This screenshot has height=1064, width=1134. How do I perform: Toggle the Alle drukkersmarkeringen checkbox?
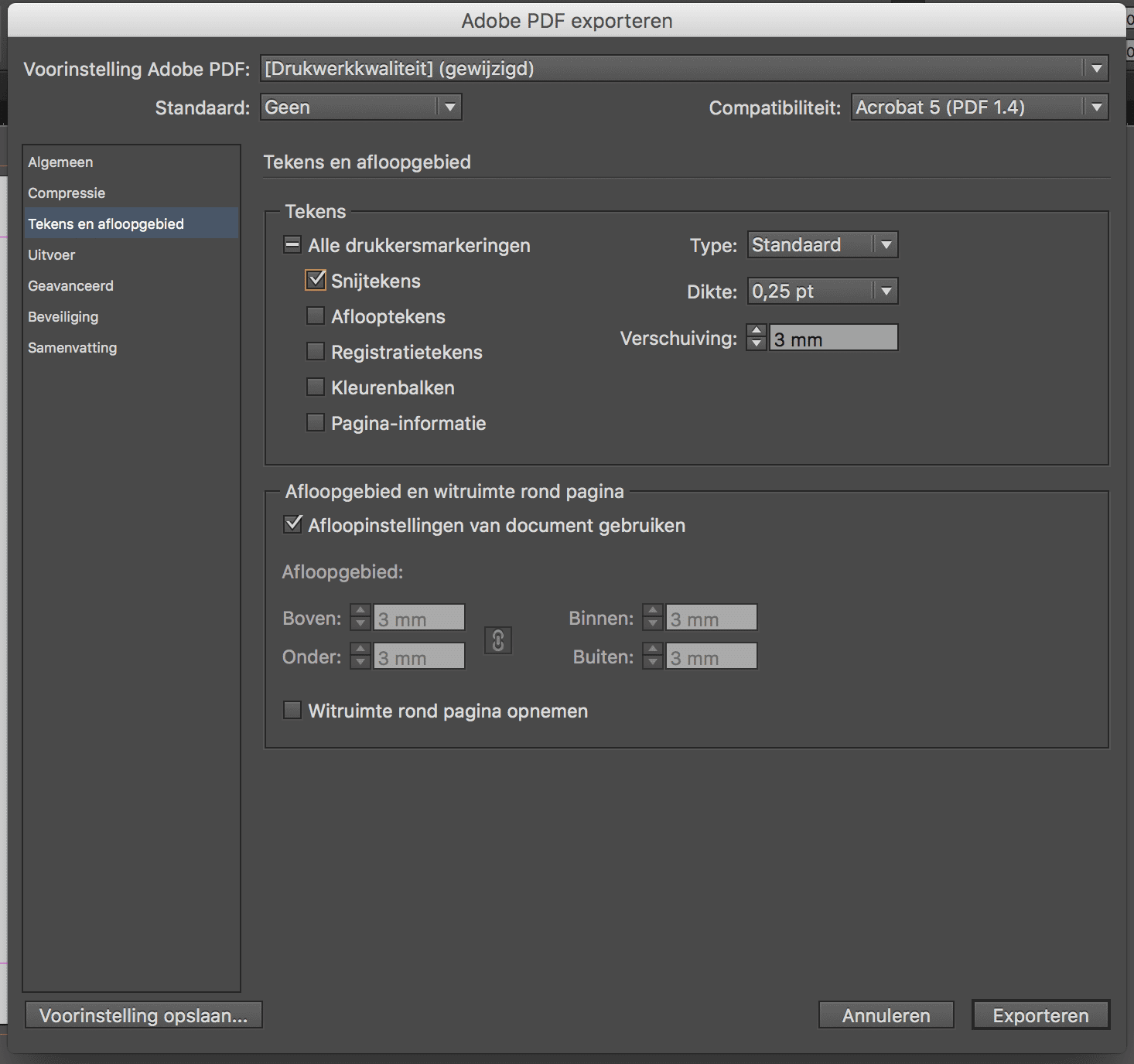pyautogui.click(x=292, y=244)
